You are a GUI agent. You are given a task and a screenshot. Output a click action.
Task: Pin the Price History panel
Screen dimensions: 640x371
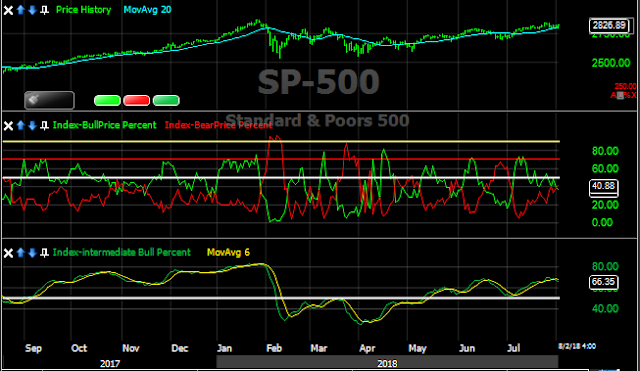tap(44, 10)
